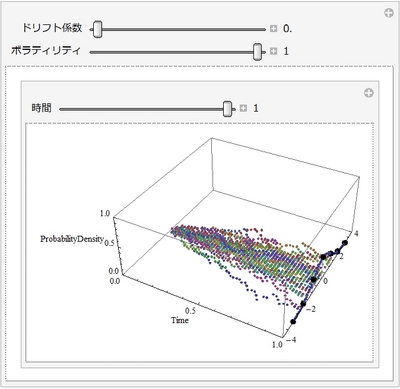Click the black point near axis value −2
This screenshot has width=400, height=389.
303,304
